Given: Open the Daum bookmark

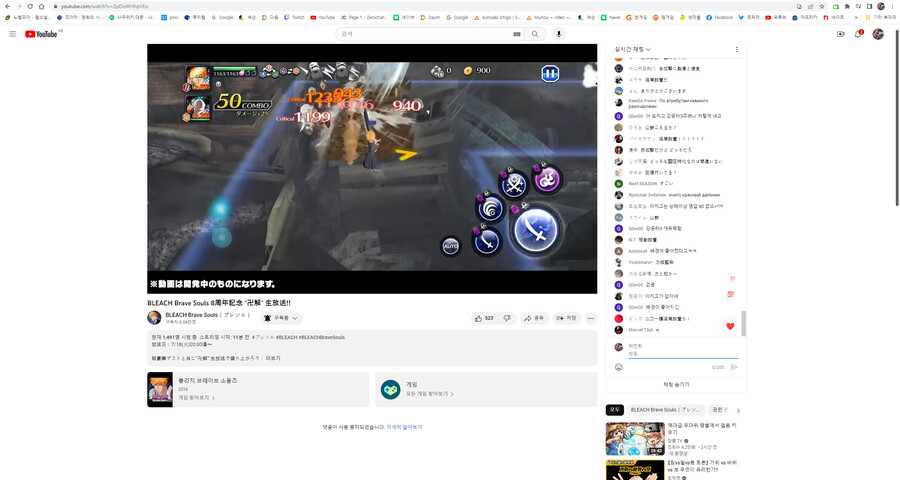Looking at the screenshot, I should point(430,17).
